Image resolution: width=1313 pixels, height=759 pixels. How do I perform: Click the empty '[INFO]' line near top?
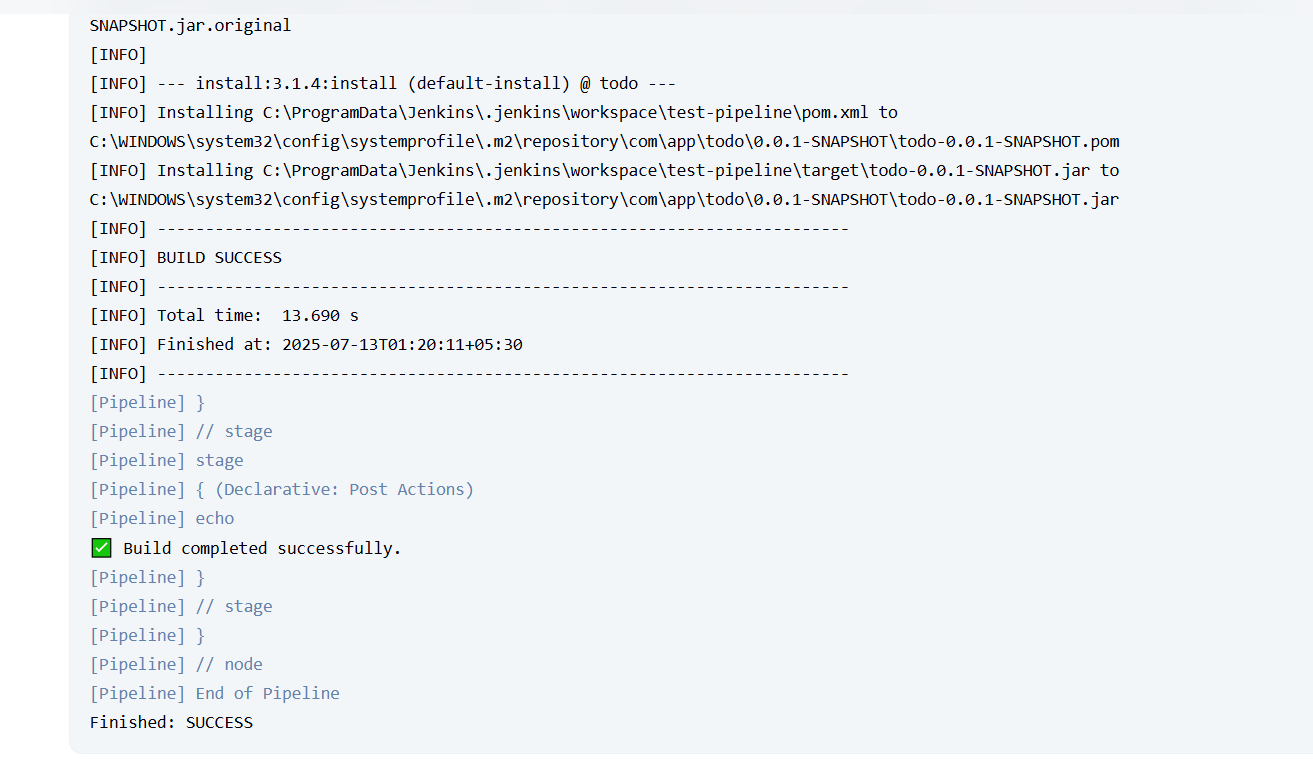[x=118, y=54]
